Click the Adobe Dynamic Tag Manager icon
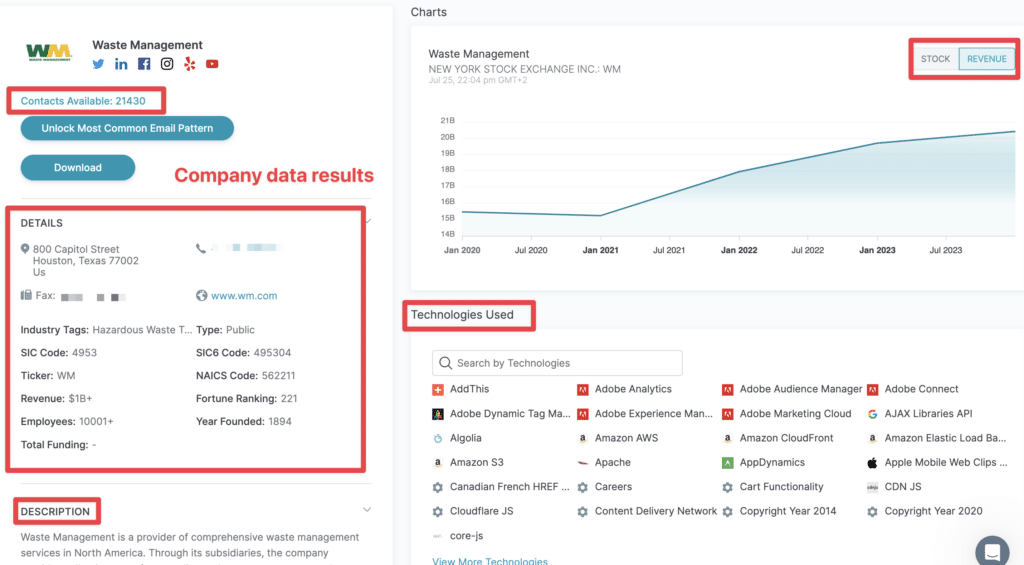The width and height of the screenshot is (1024, 565). (x=438, y=414)
